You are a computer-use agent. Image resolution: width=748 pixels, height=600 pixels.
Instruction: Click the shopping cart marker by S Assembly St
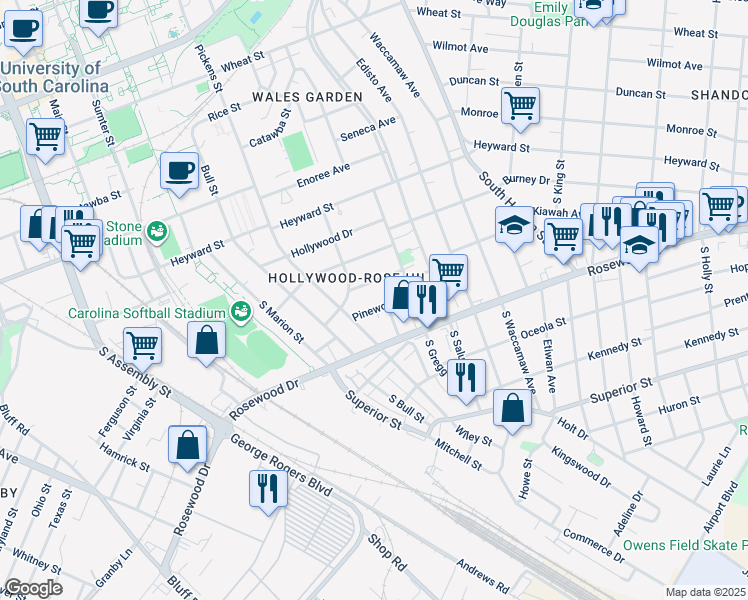(143, 345)
